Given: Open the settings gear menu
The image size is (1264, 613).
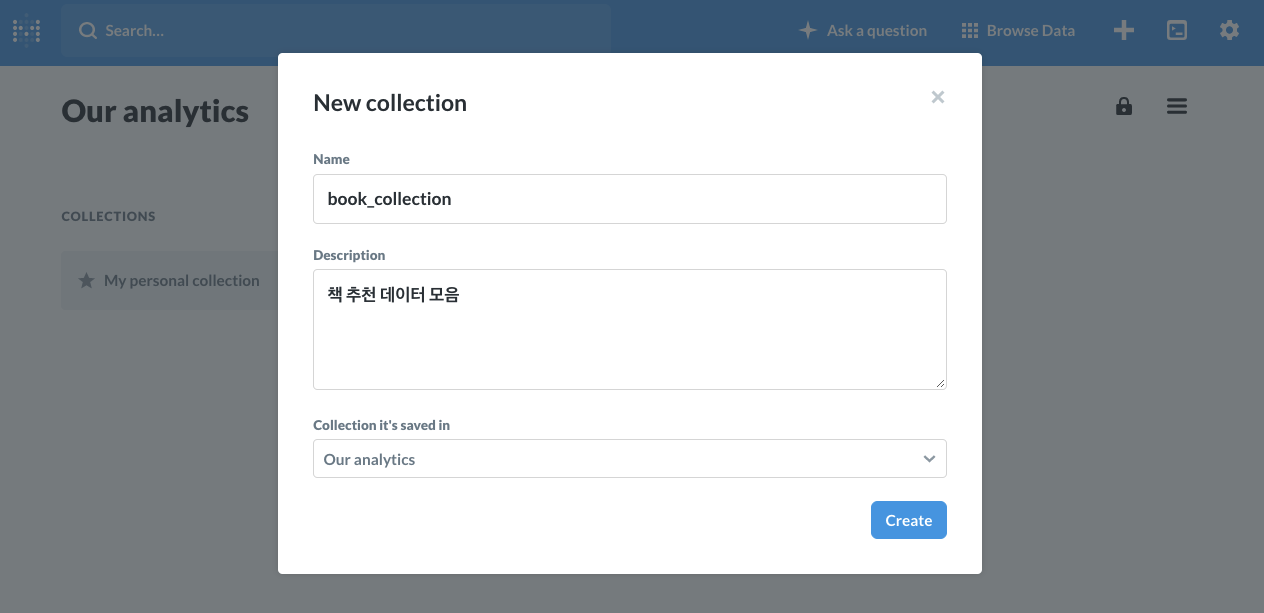Looking at the screenshot, I should click(1229, 31).
